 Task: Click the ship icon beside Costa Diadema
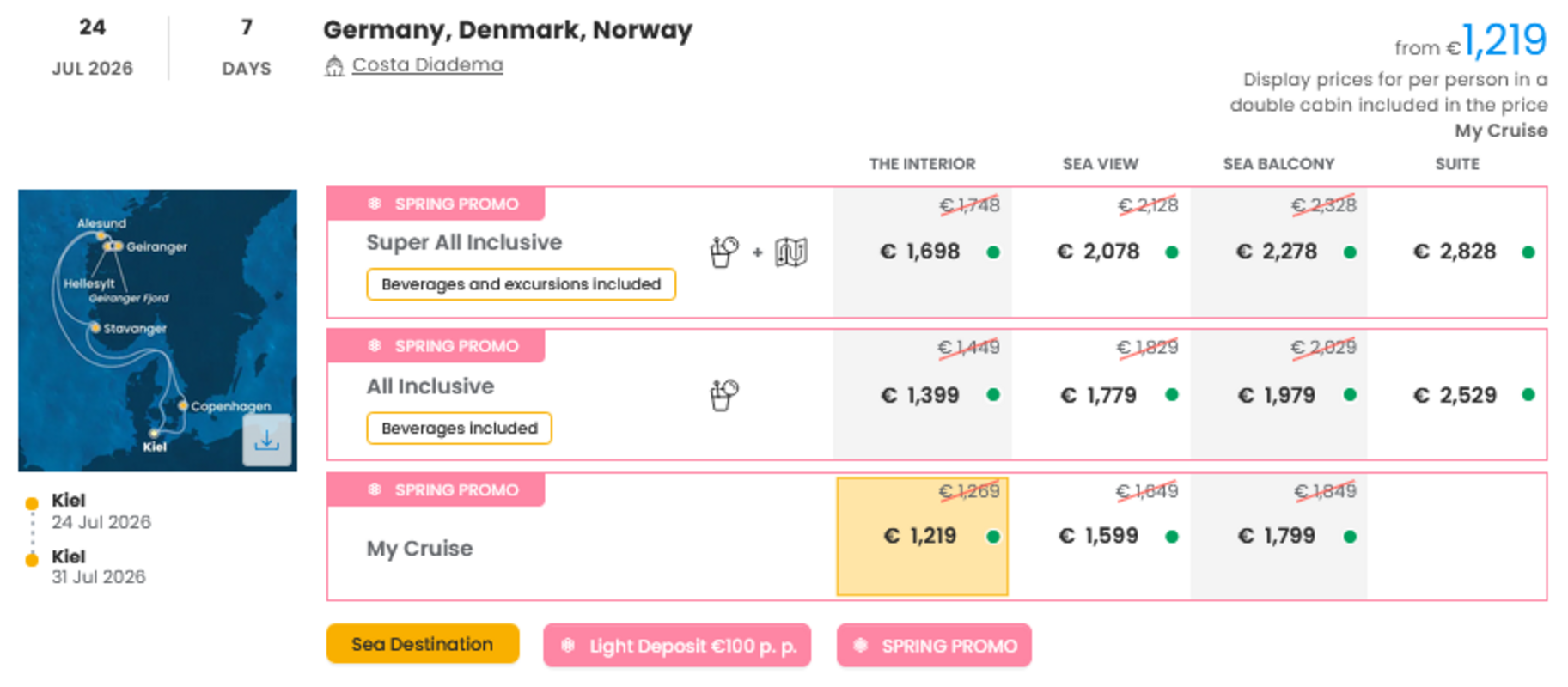pos(334,66)
